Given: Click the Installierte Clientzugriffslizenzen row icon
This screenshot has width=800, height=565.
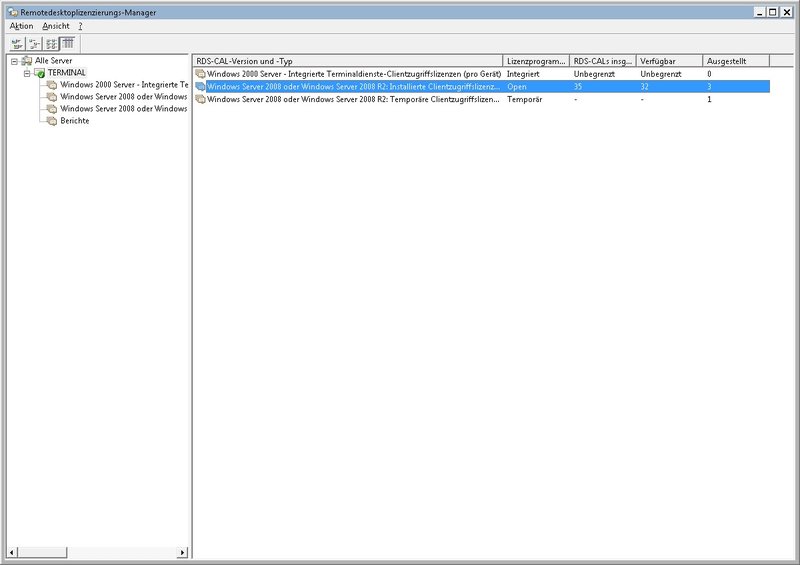Looking at the screenshot, I should point(201,87).
